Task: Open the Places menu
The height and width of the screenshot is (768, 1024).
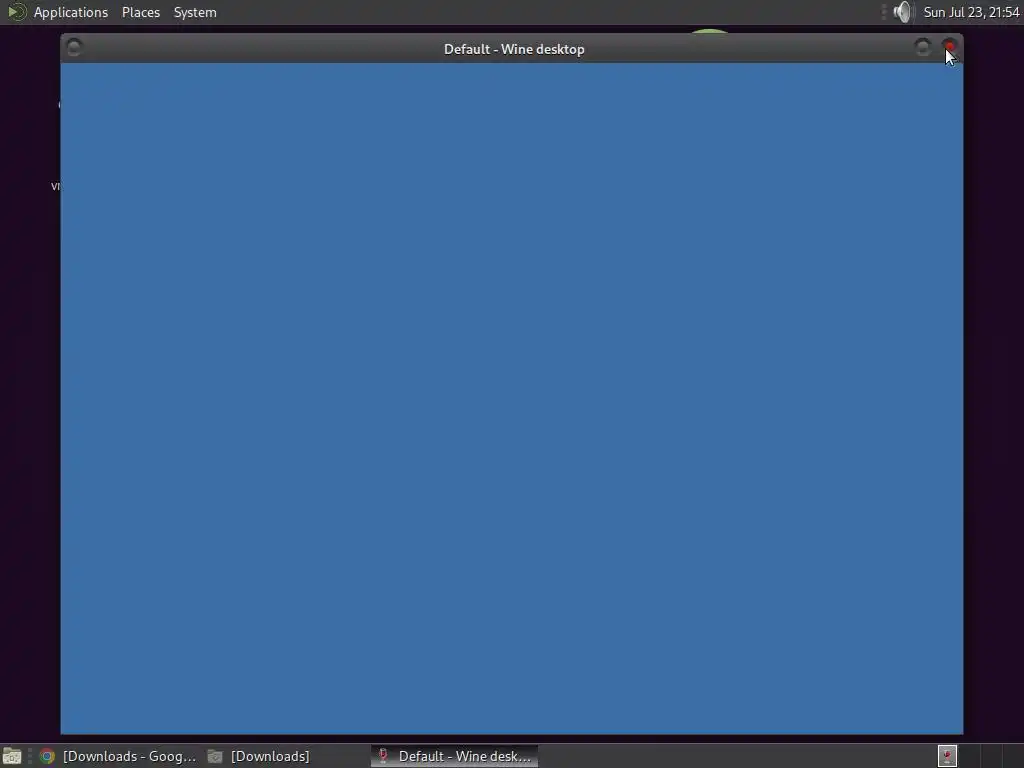Action: [140, 12]
